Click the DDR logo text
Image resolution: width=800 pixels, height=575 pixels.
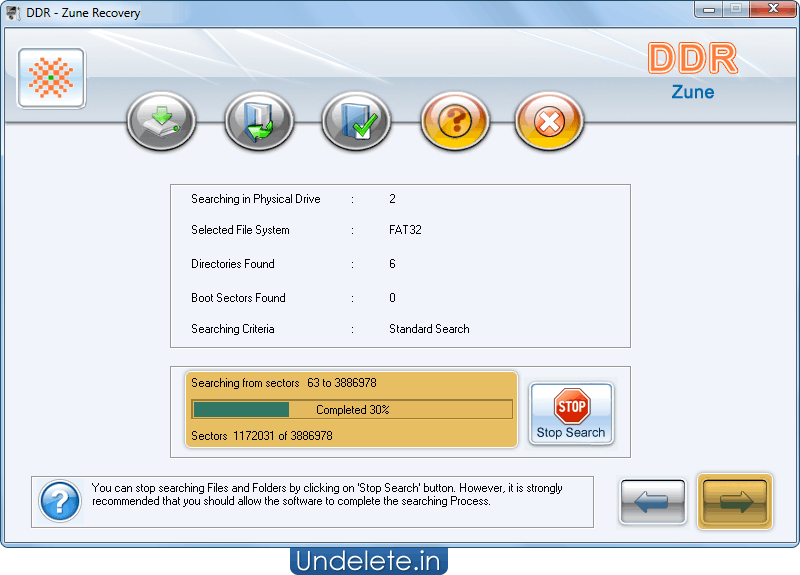(692, 59)
